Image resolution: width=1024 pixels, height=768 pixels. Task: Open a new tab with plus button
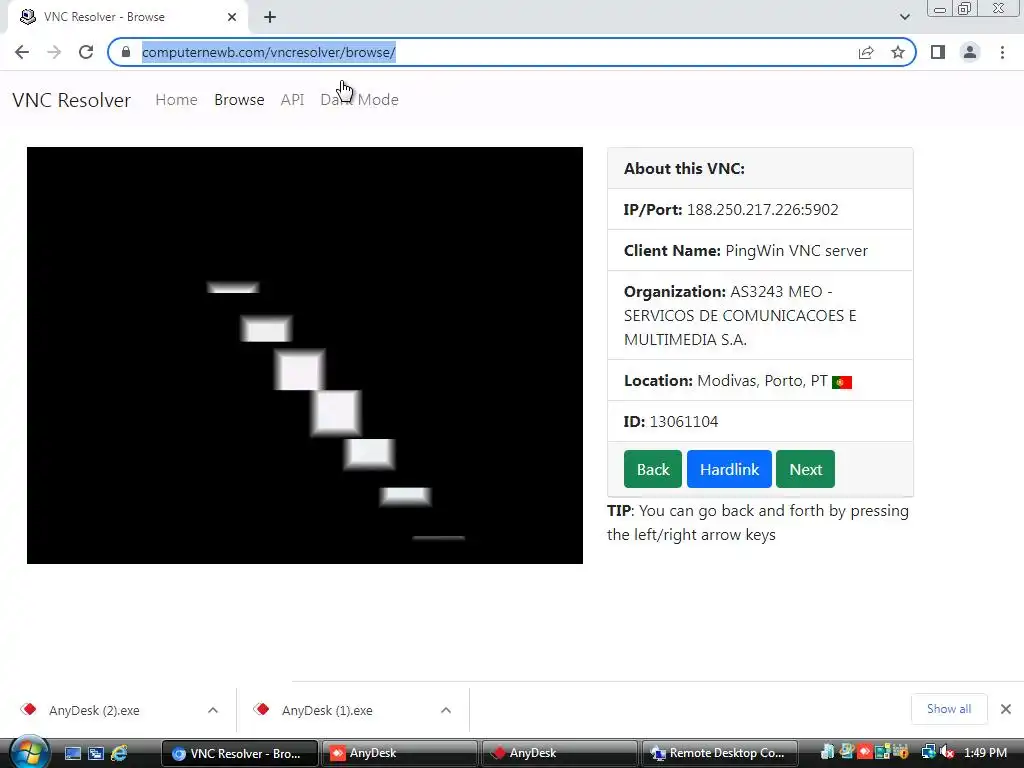click(270, 17)
